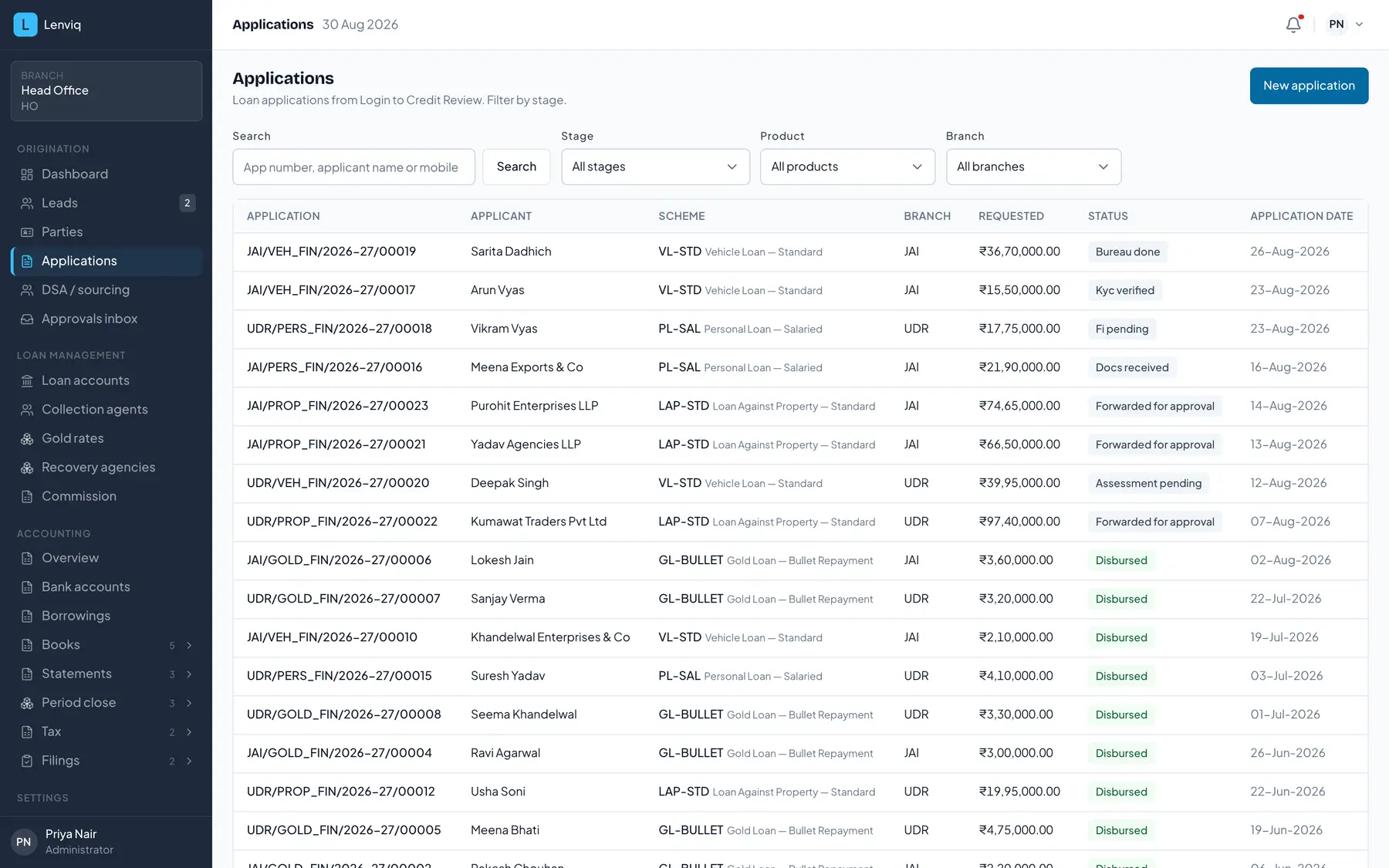Expand the Statements submenu chevron
This screenshot has height=868, width=1389.
pos(189,674)
